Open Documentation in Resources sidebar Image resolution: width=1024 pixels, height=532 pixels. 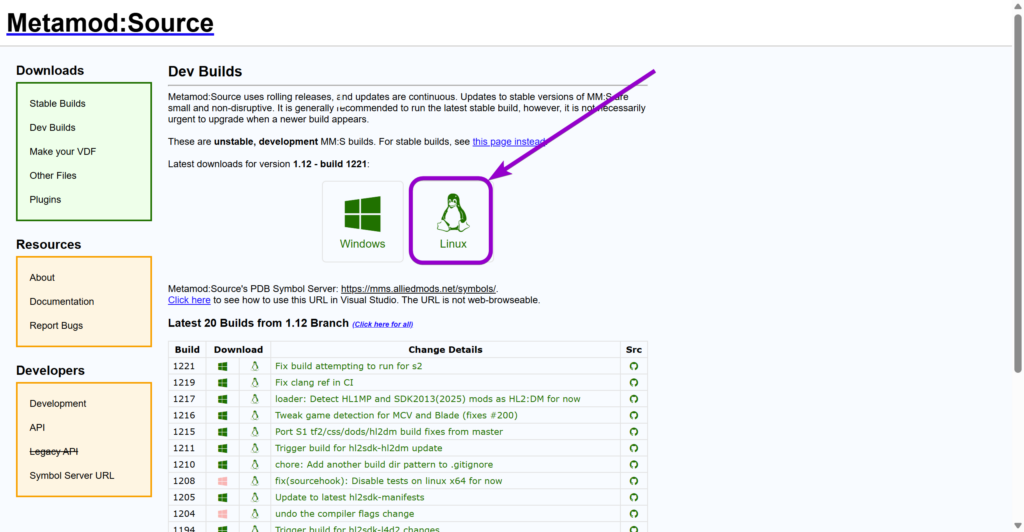pos(61,302)
